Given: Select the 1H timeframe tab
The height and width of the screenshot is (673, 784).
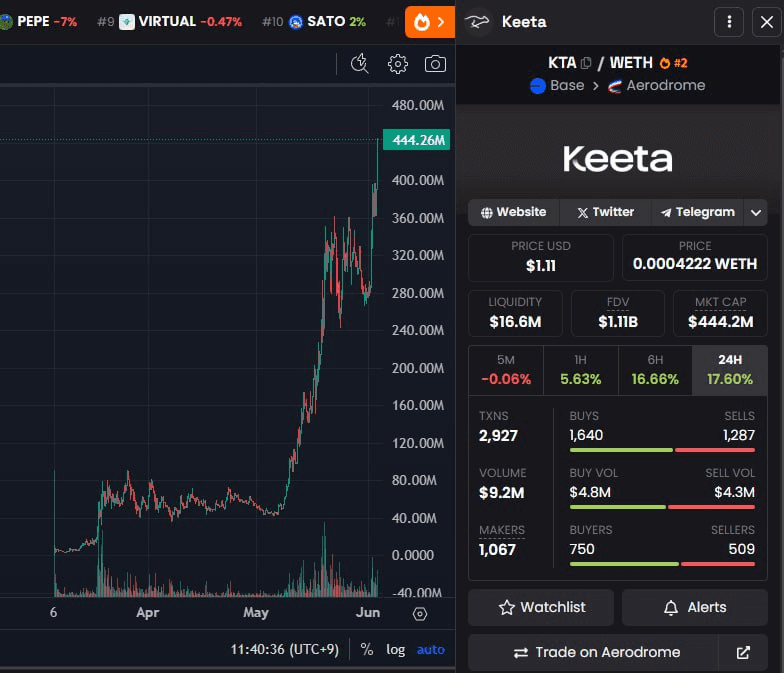Looking at the screenshot, I should [580, 370].
